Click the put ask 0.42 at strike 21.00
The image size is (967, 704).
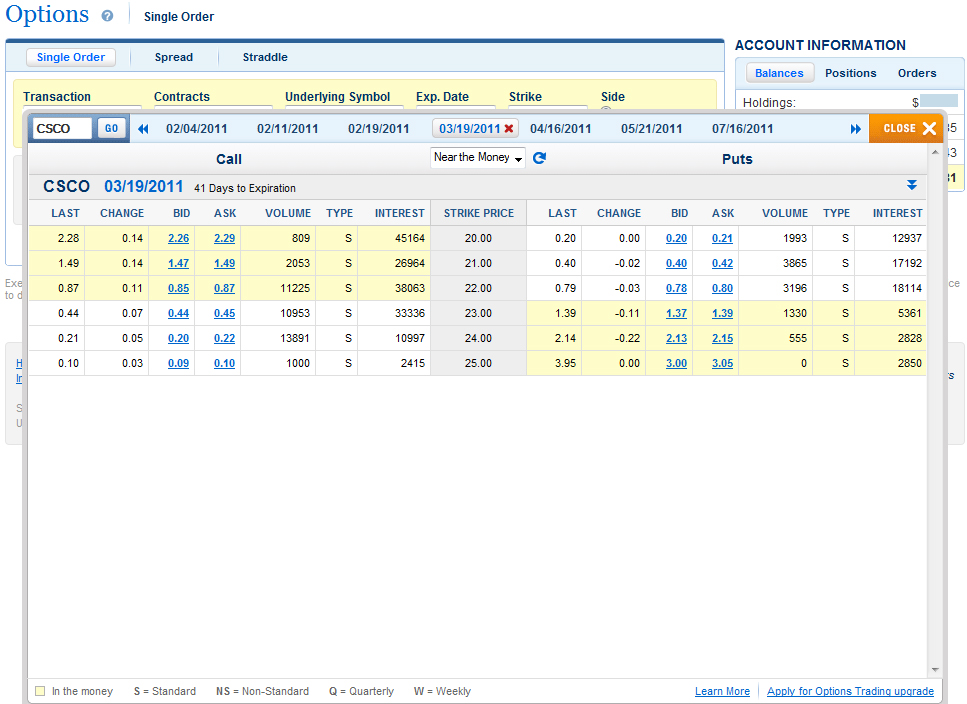722,263
